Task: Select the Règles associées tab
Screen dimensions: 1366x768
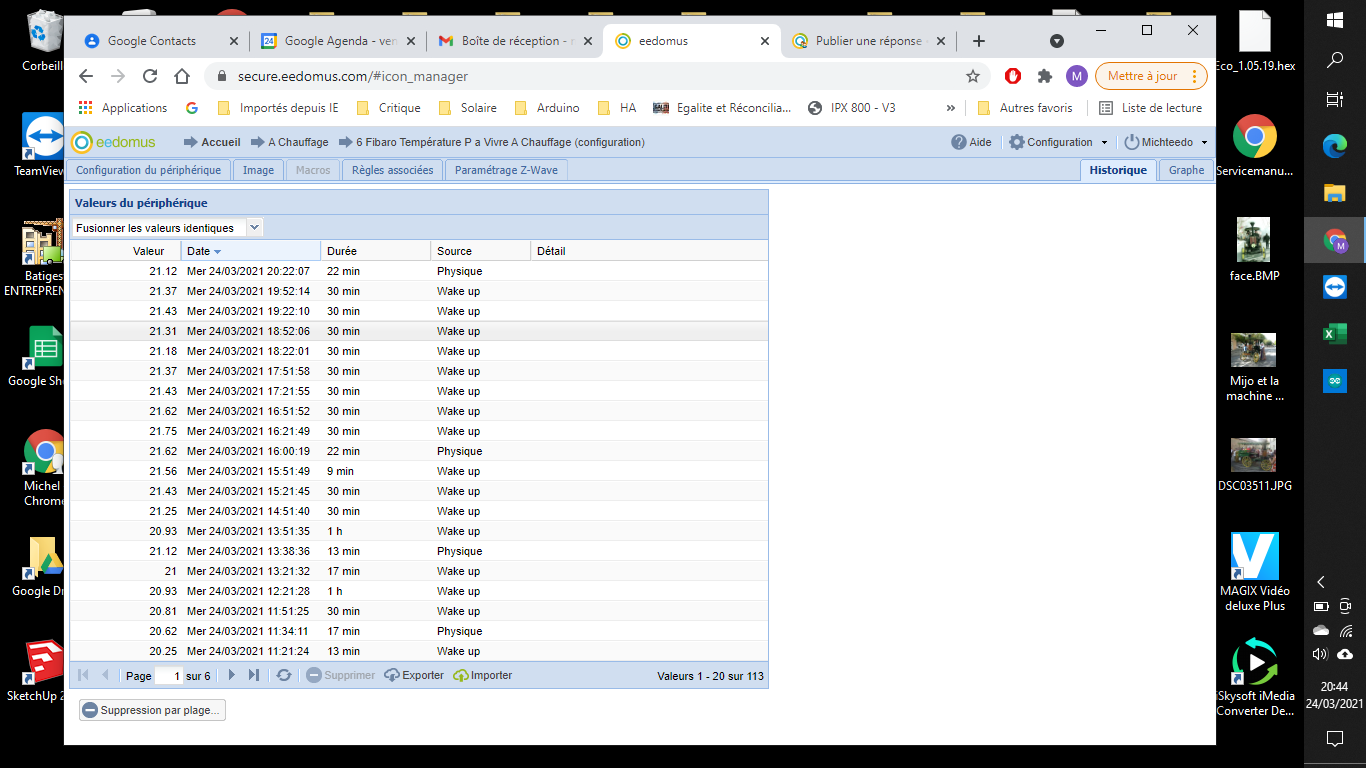Action: (392, 170)
